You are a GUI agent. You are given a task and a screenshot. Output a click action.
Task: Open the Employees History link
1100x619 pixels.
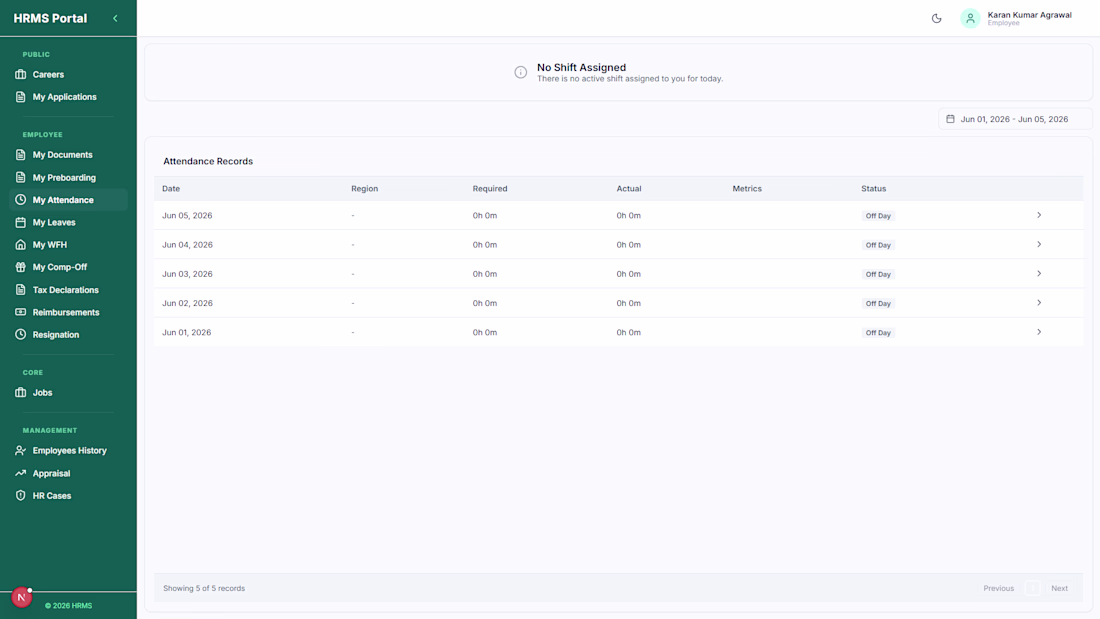(68, 451)
